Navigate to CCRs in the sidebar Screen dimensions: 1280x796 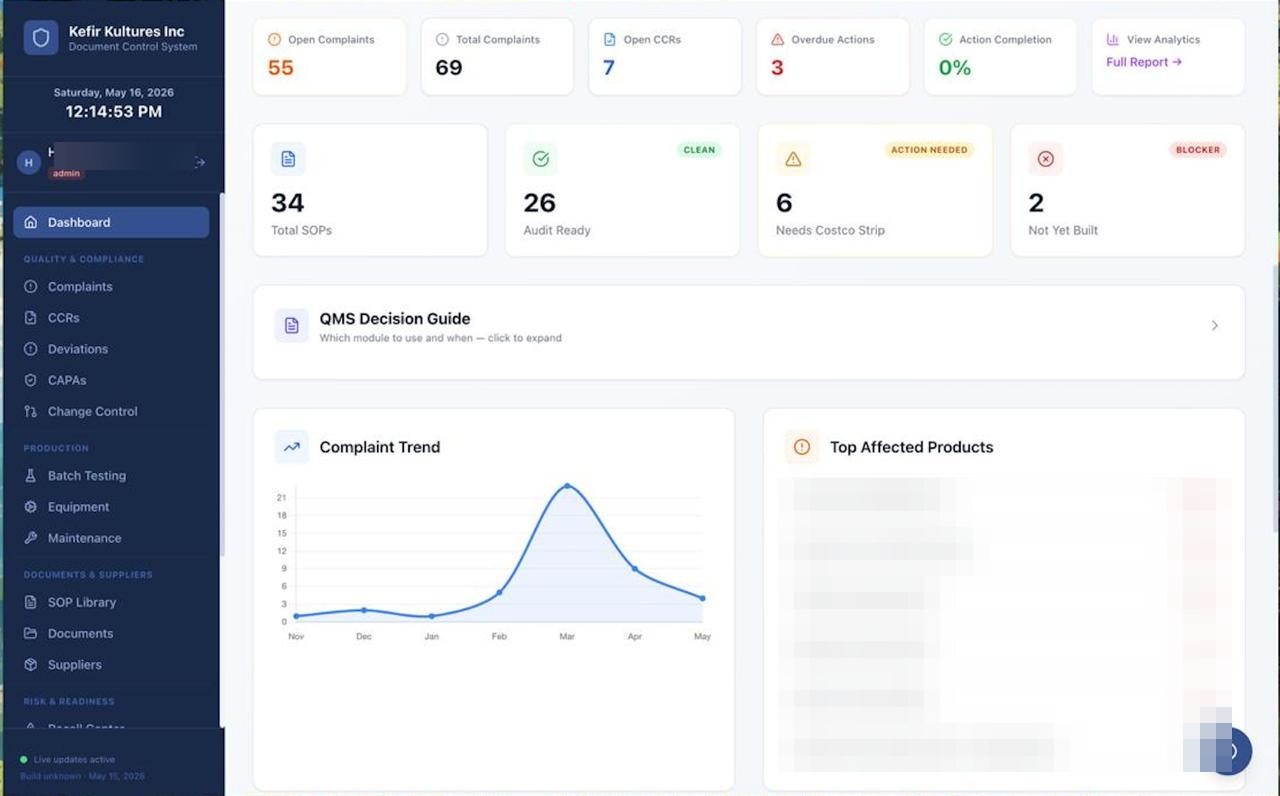(x=111, y=318)
